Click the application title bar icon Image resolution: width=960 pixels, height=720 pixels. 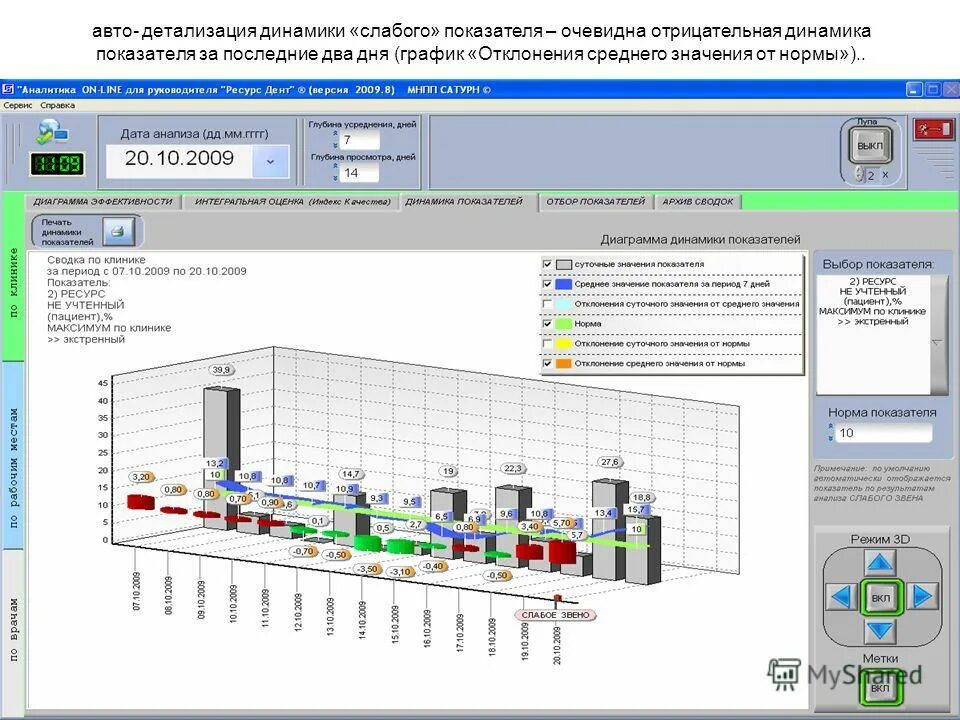coord(8,89)
